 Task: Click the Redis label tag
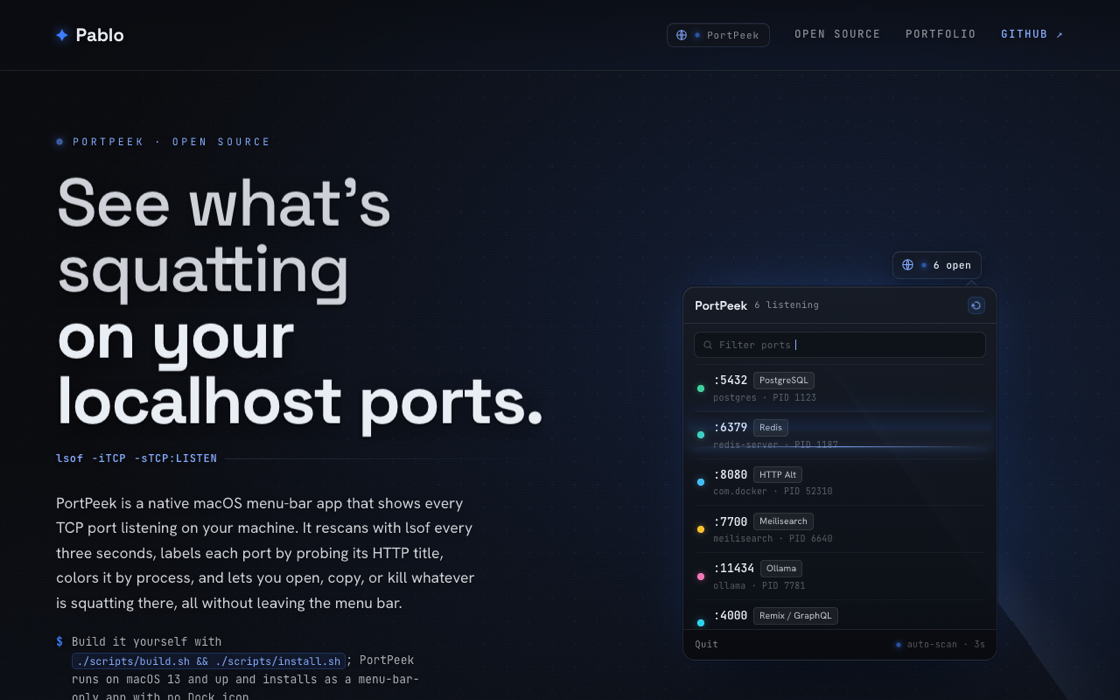(x=770, y=427)
